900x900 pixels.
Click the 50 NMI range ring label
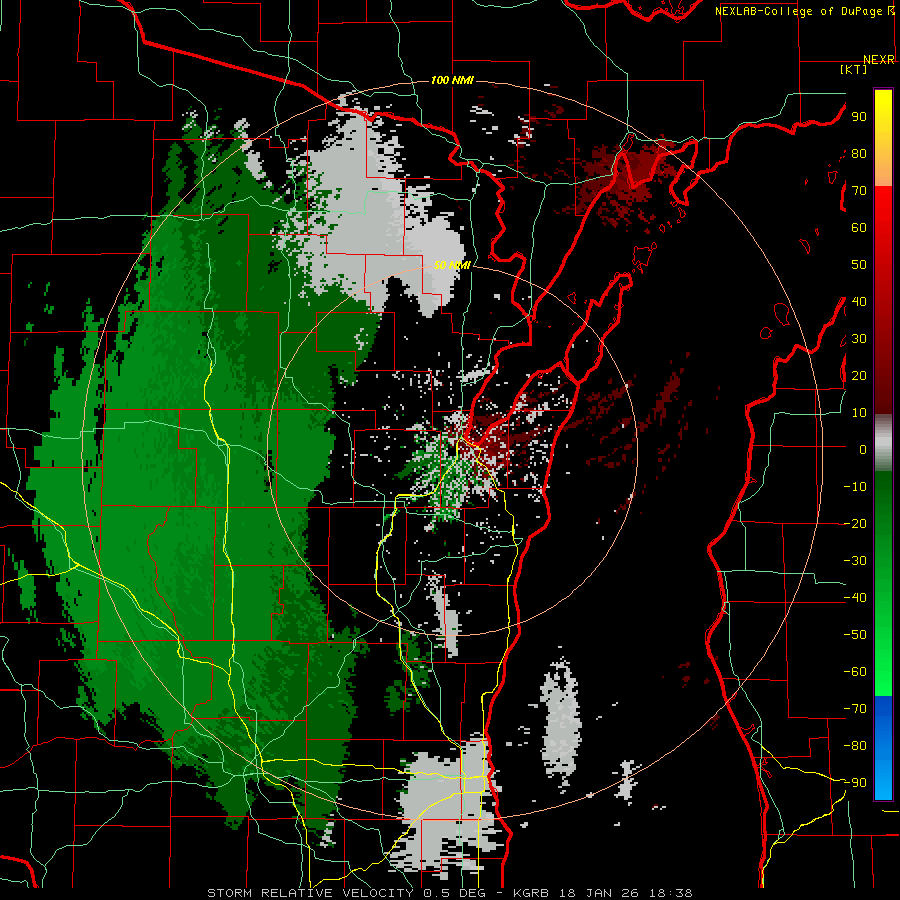pyautogui.click(x=452, y=265)
